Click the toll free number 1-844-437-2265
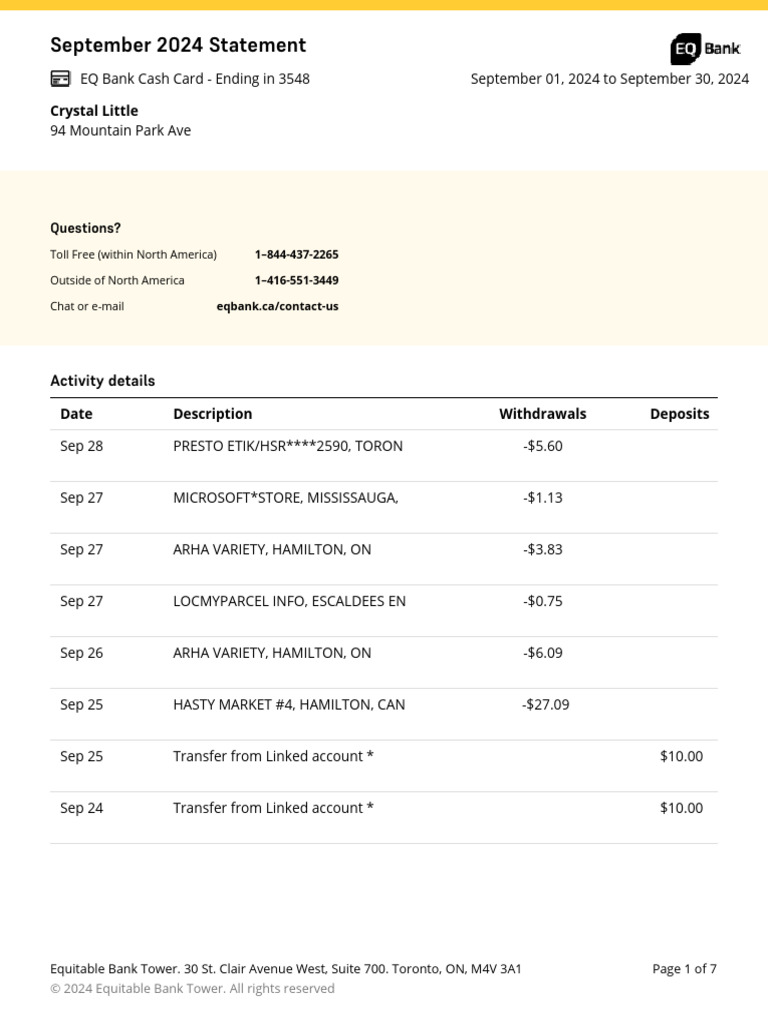This screenshot has height=1024, width=768. tap(296, 254)
